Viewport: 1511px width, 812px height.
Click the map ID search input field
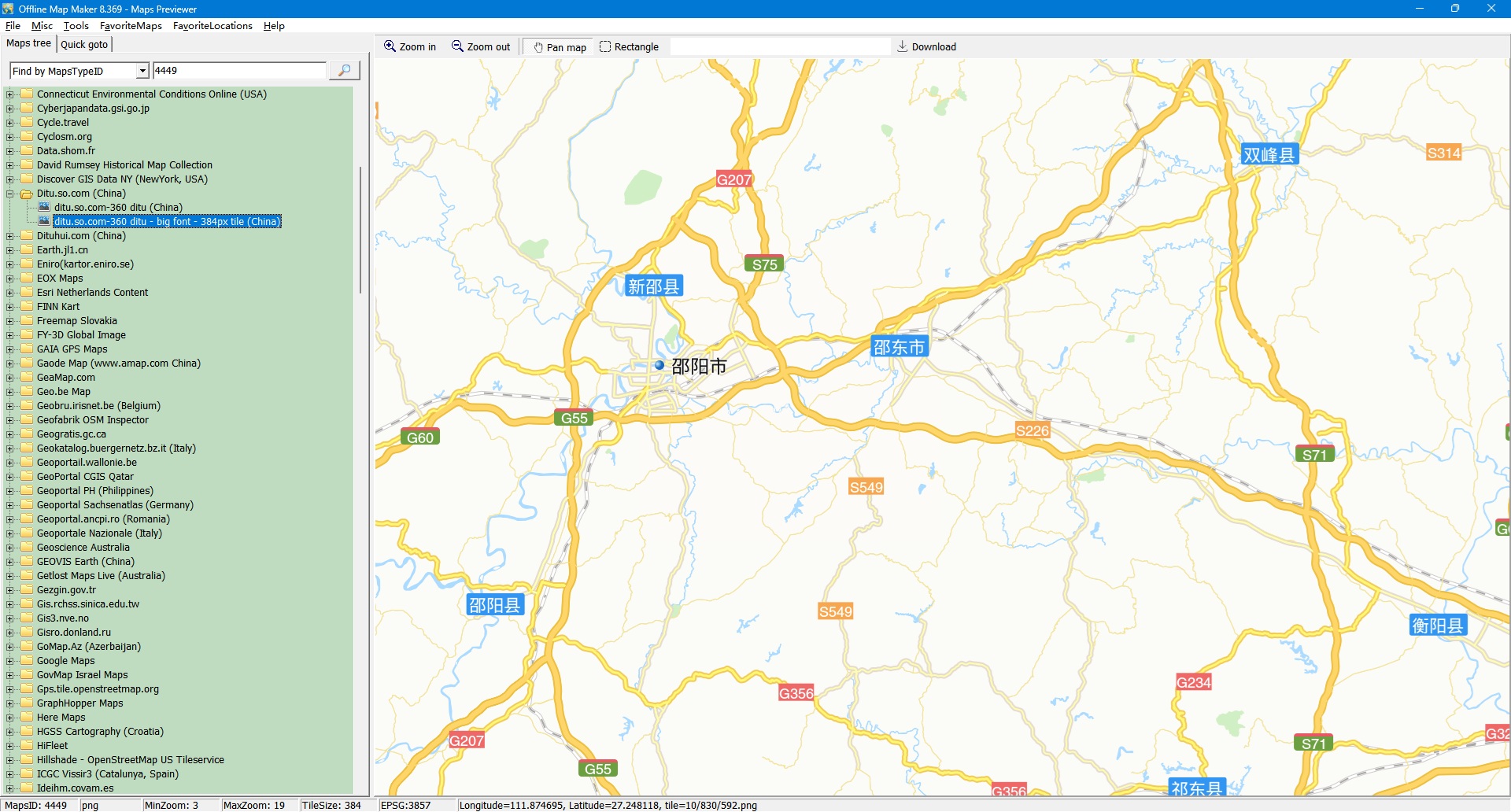coord(239,71)
